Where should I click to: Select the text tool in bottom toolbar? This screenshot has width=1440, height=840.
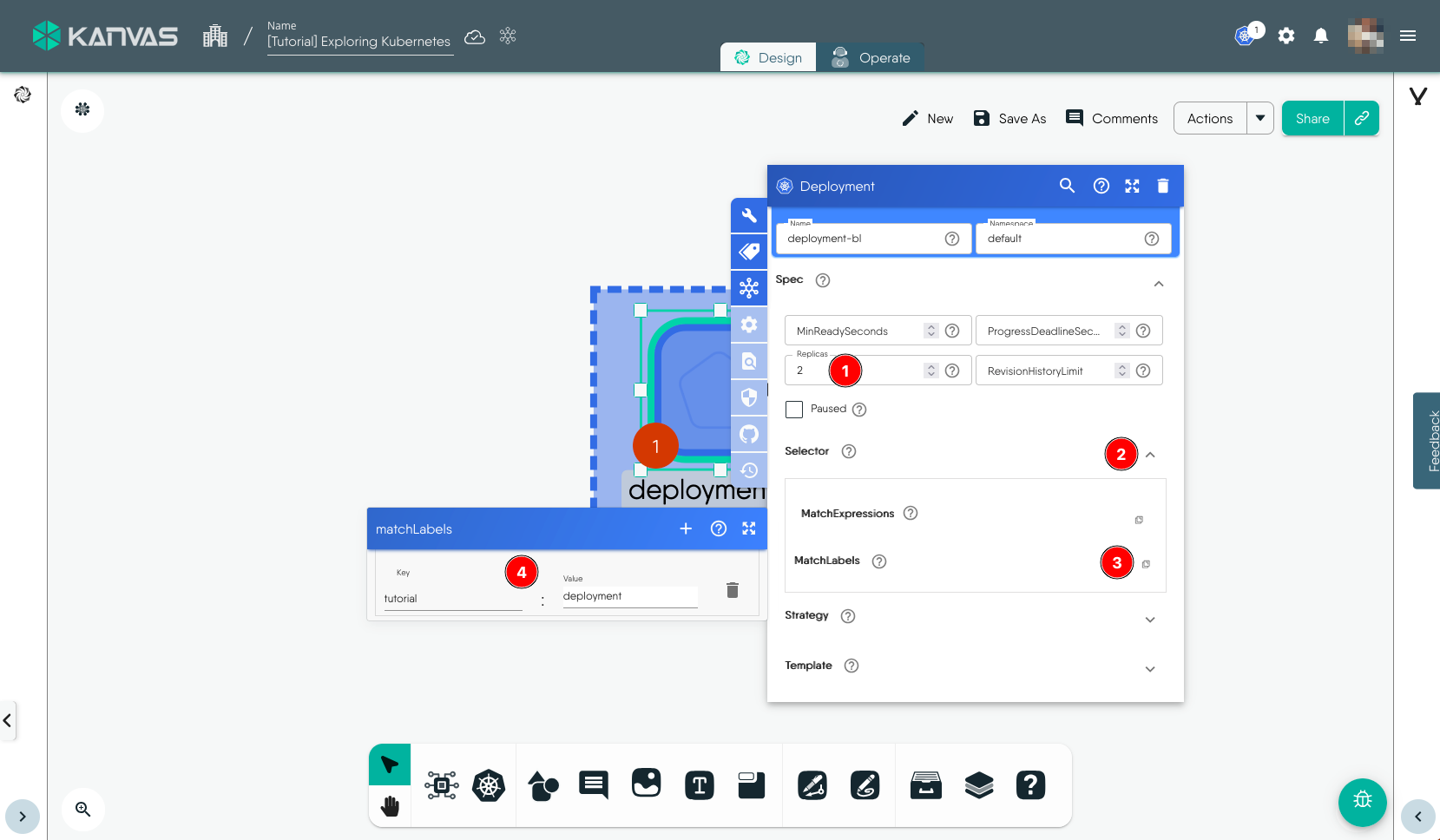[699, 786]
